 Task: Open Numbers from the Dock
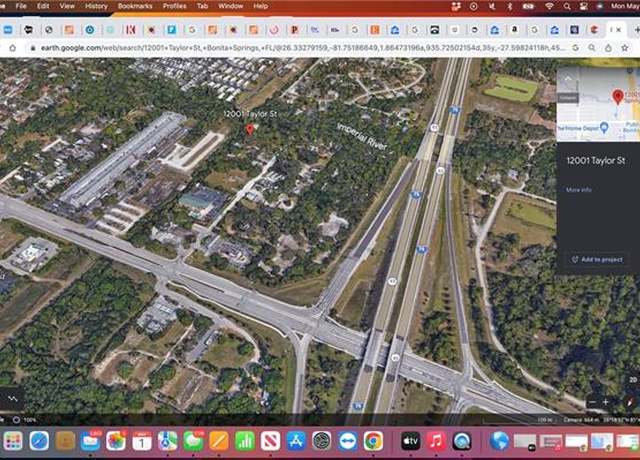(x=244, y=442)
